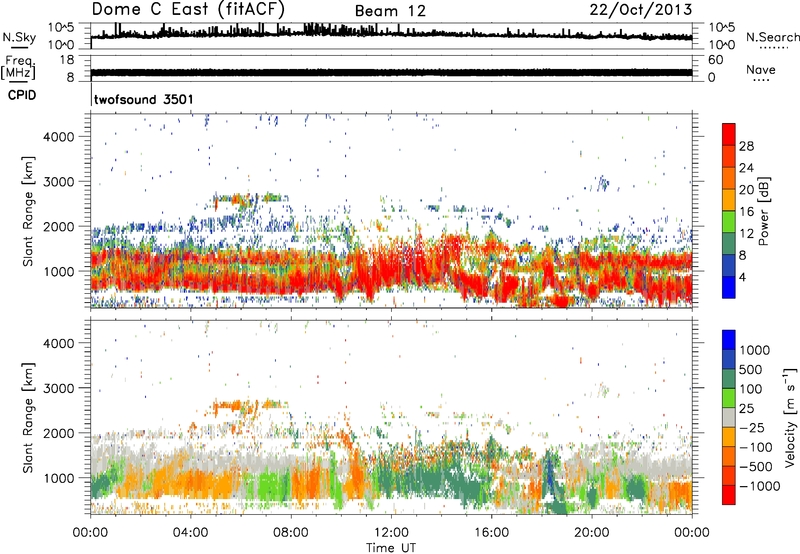Click the '60' Nave axis value
Image resolution: width=800 pixels, height=554 pixels.
[715, 60]
